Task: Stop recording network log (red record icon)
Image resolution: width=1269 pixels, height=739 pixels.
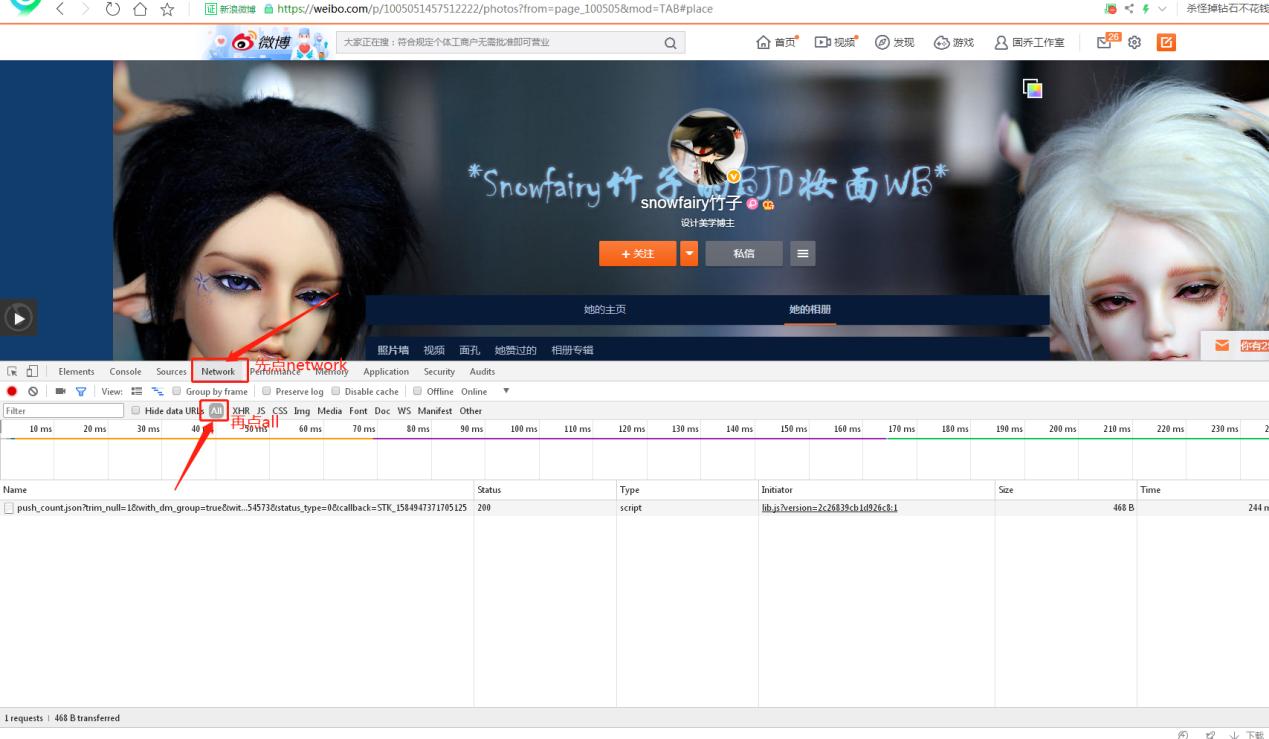Action: [12, 391]
